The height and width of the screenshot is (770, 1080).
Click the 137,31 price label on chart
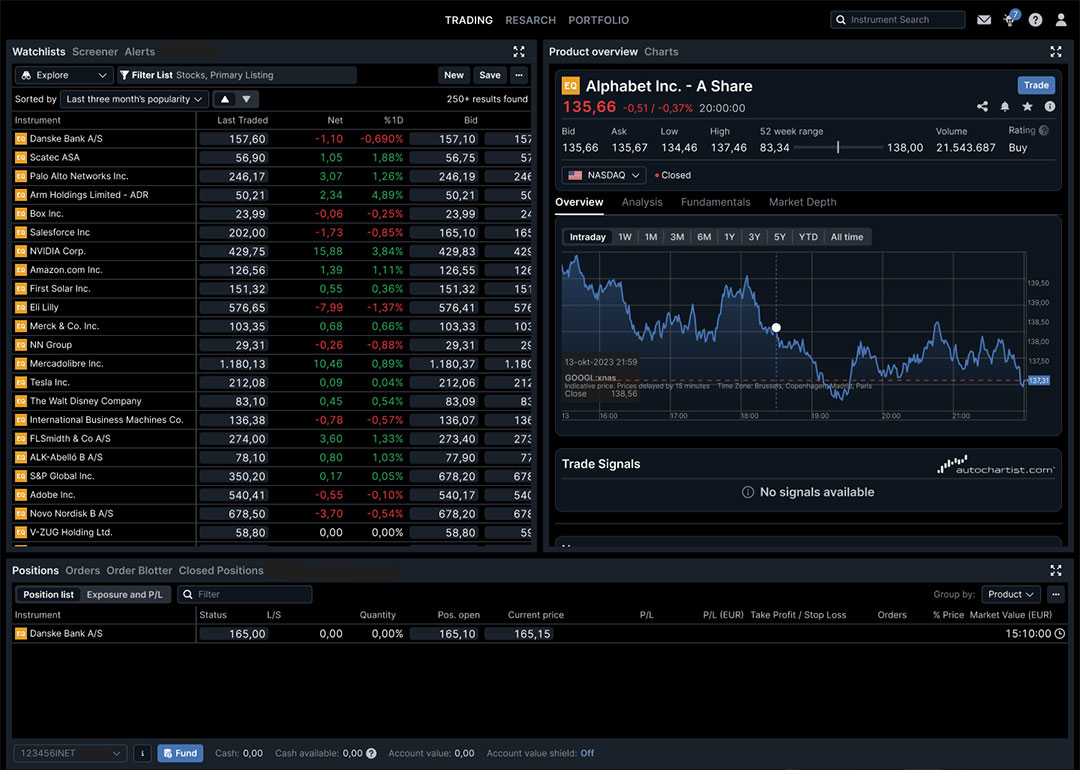(1039, 380)
